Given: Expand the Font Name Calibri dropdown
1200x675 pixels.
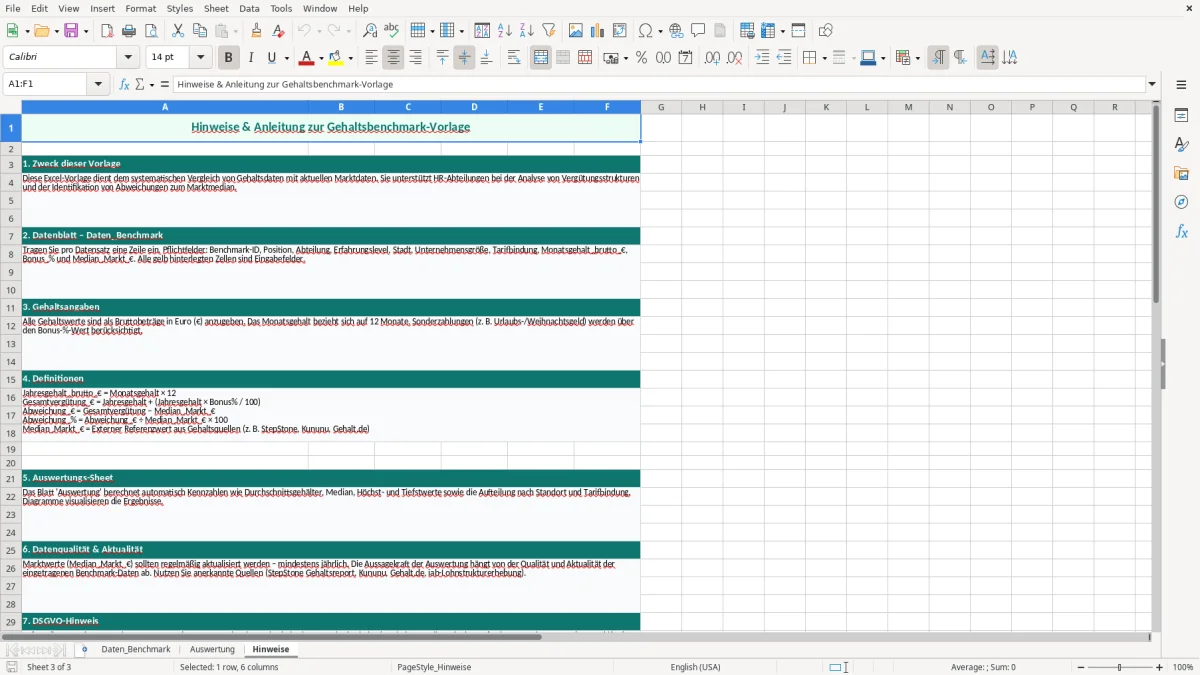Looking at the screenshot, I should (x=127, y=58).
